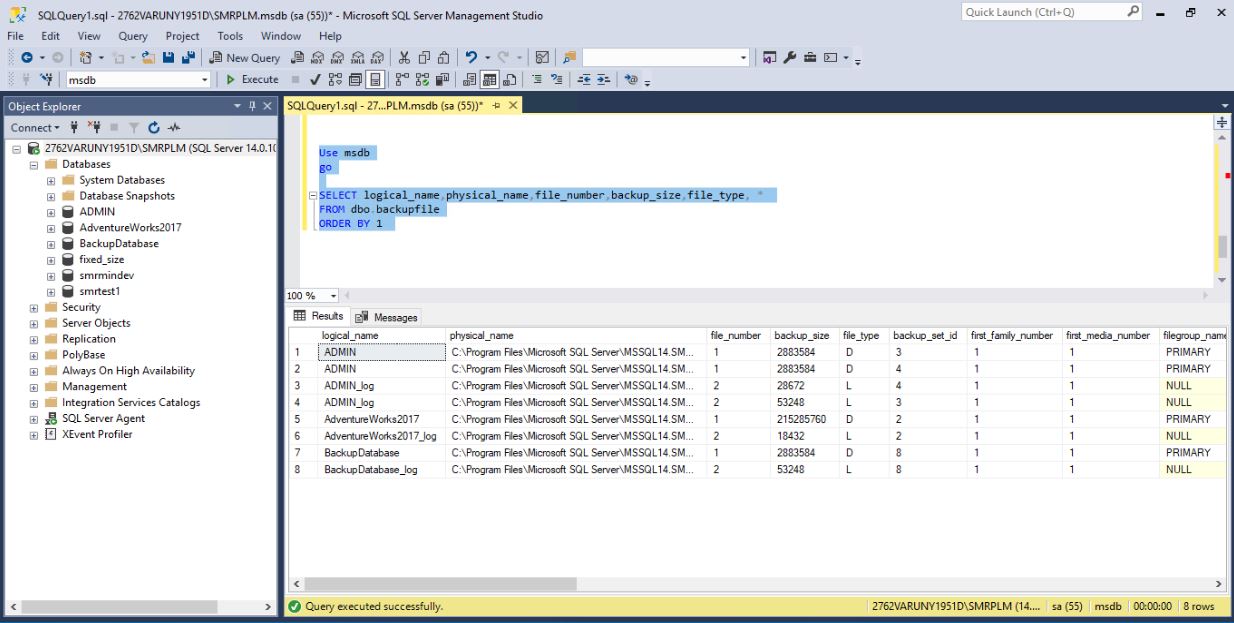Click the Paste clipboard icon
The image size is (1234, 623).
point(445,58)
